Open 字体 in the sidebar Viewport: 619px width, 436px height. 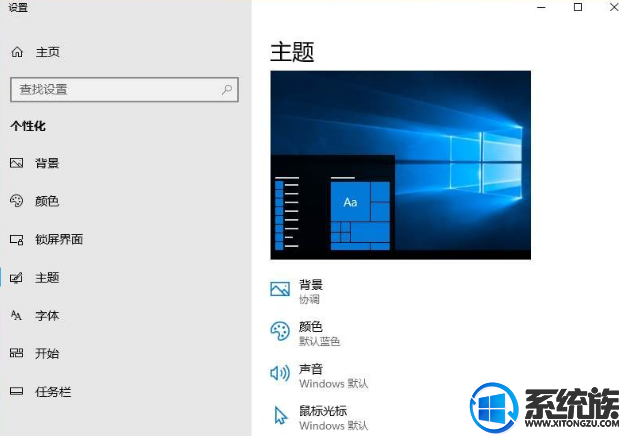pos(47,316)
